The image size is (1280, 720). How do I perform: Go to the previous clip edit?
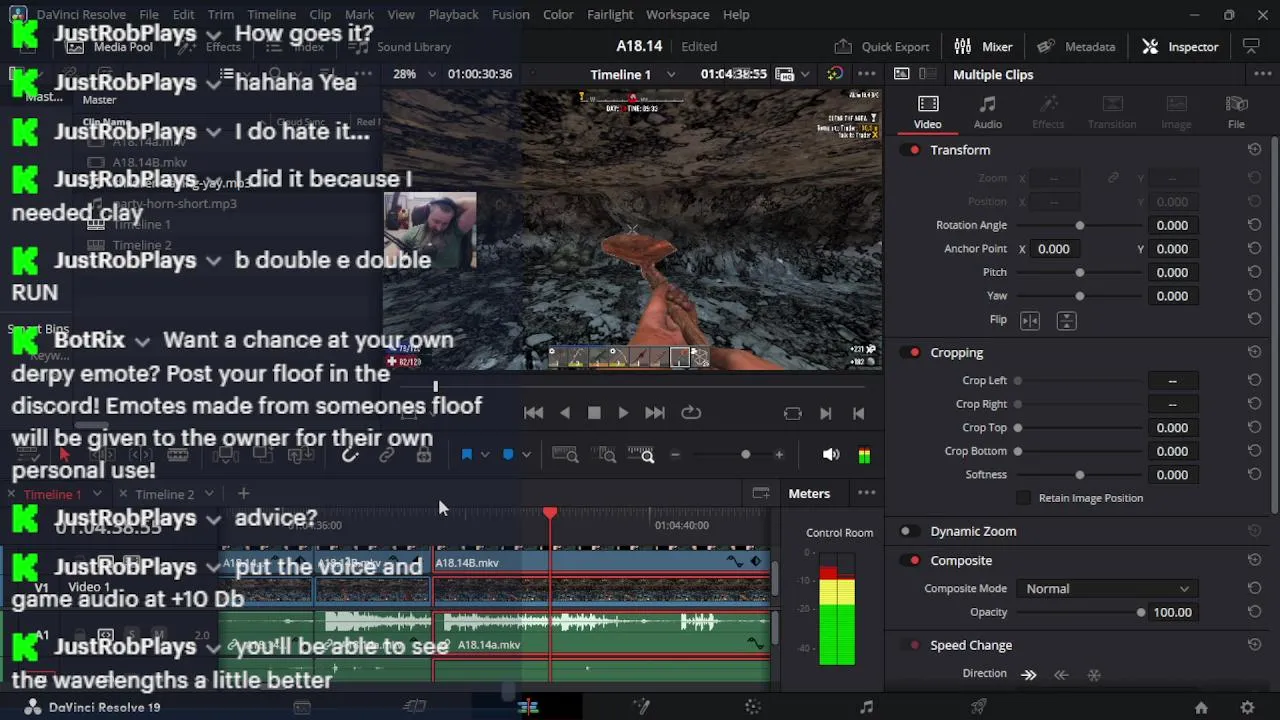coord(858,413)
